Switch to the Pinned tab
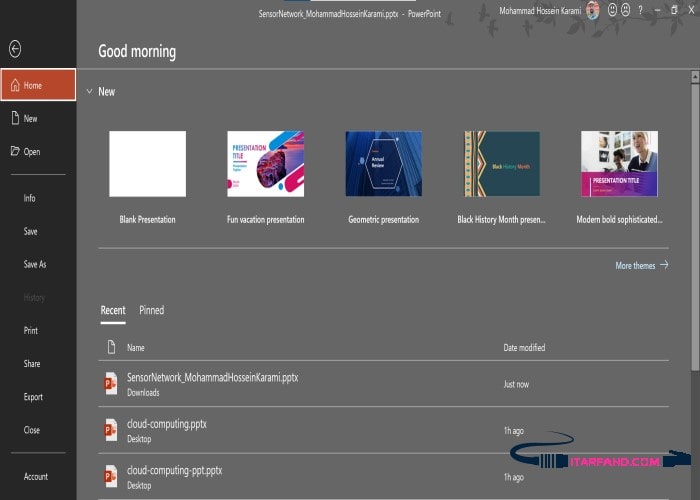This screenshot has width=700, height=500. tap(151, 310)
